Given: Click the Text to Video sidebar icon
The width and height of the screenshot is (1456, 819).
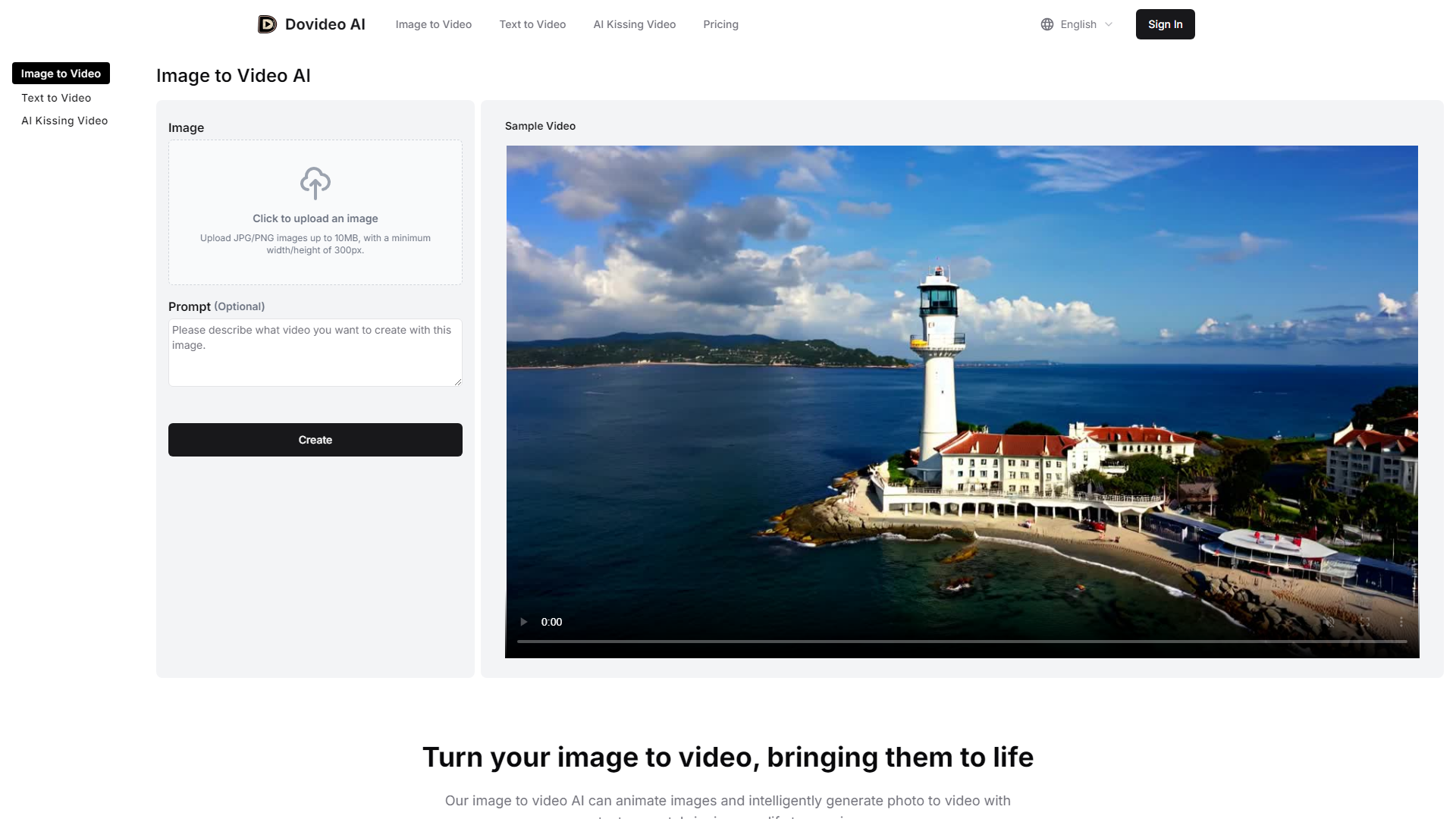Looking at the screenshot, I should [56, 97].
